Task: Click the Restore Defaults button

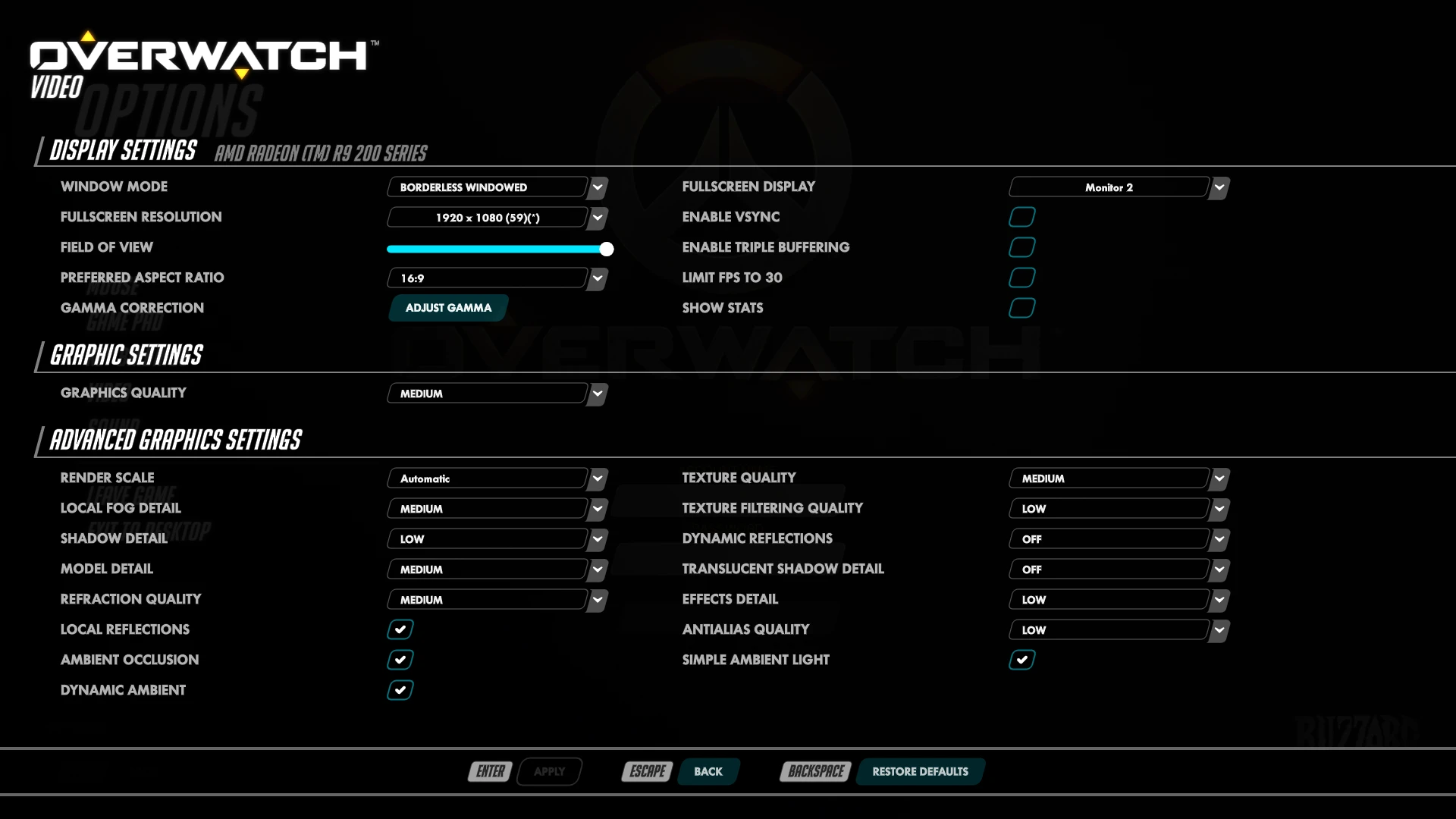Action: (x=920, y=771)
